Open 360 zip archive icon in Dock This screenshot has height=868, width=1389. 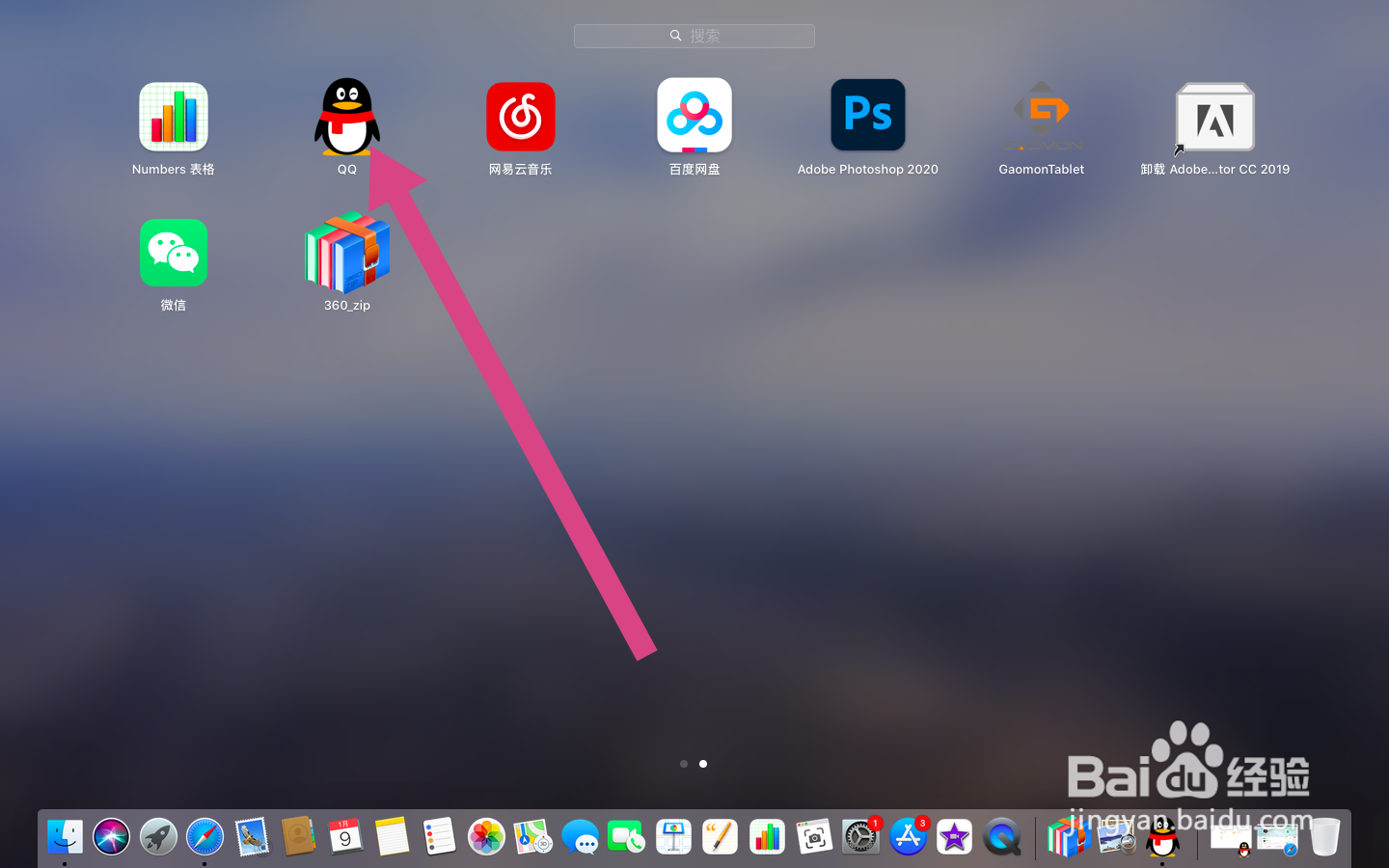click(x=1067, y=837)
